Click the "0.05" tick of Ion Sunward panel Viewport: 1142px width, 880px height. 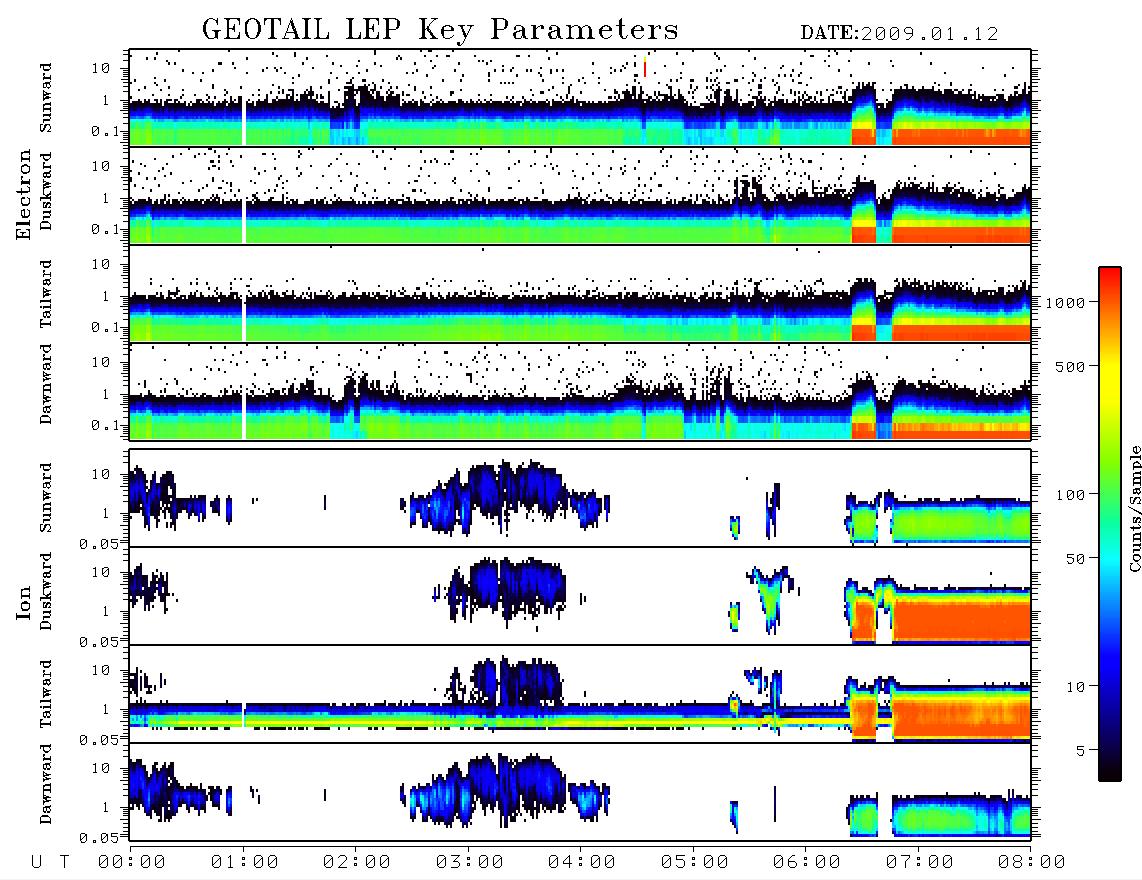click(98, 544)
